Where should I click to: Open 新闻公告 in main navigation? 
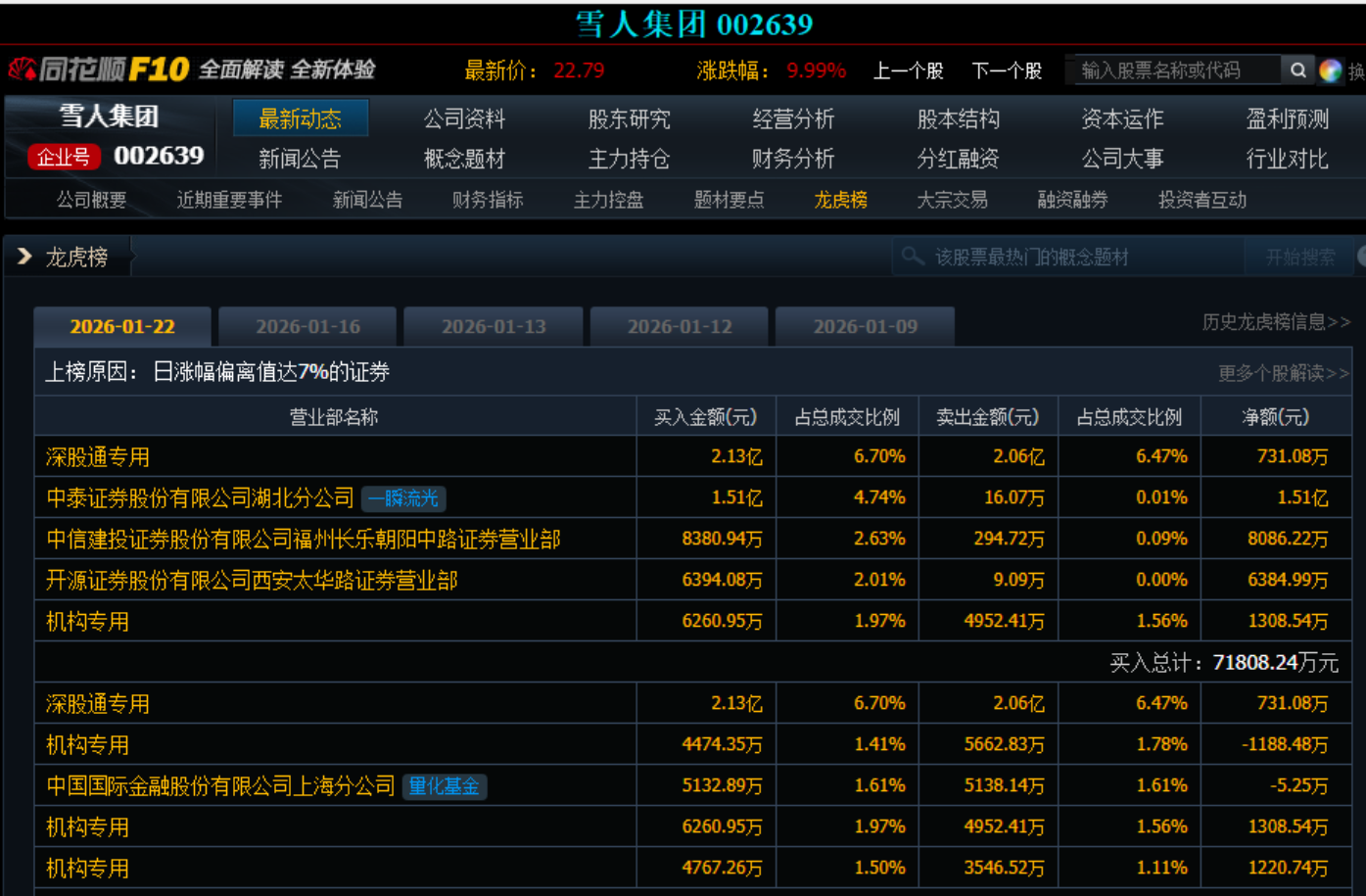coord(300,159)
